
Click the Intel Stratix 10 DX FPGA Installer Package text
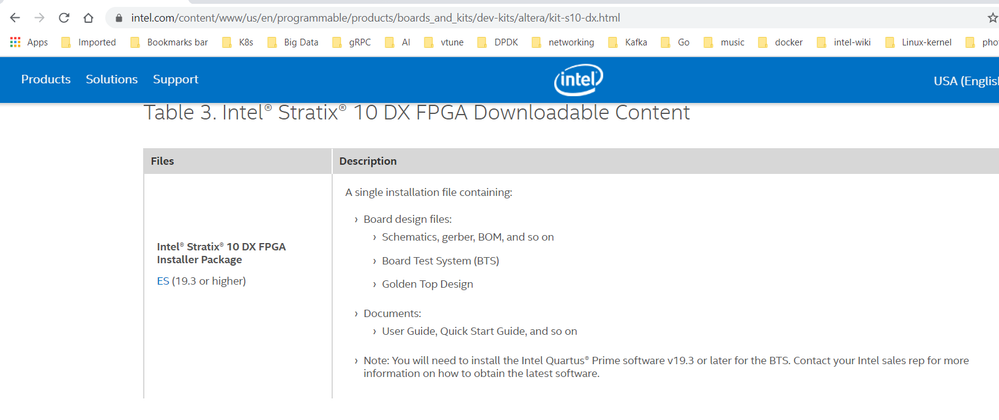click(x=221, y=253)
